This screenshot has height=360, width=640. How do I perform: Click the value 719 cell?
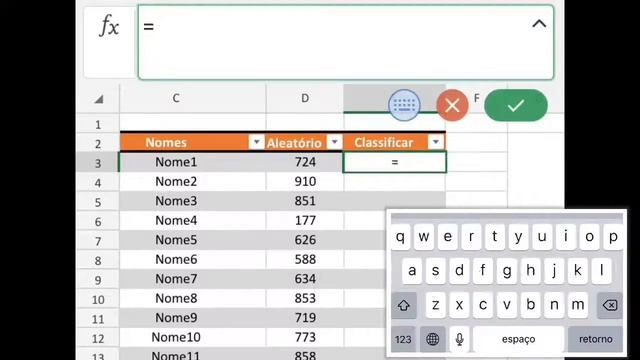coord(305,318)
